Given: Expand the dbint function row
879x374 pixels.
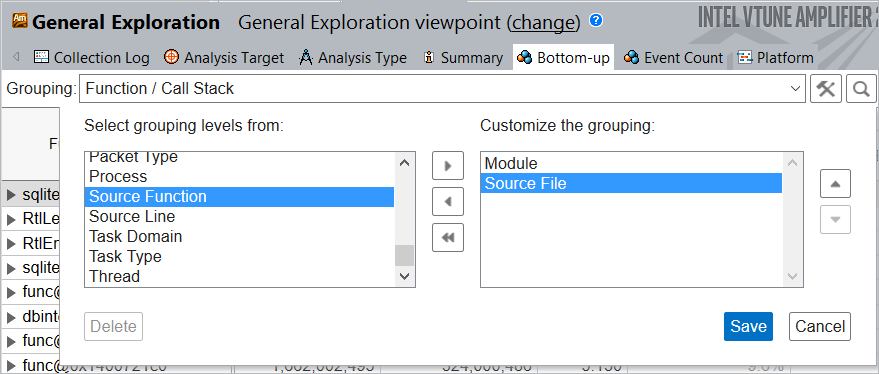Looking at the screenshot, I should point(11,317).
